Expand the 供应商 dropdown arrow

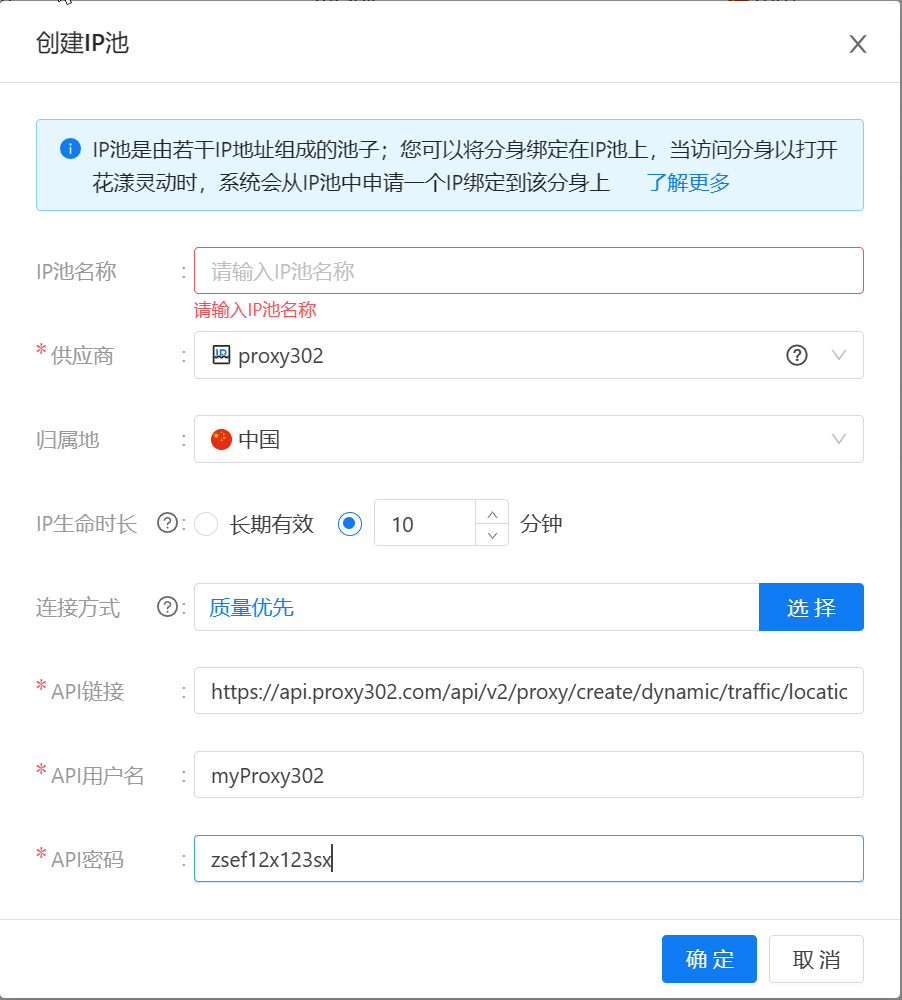[x=839, y=355]
